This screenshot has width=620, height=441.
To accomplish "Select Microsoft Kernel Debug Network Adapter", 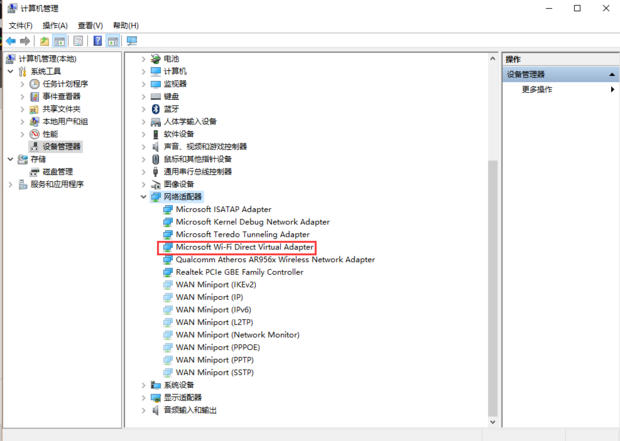I will point(253,222).
